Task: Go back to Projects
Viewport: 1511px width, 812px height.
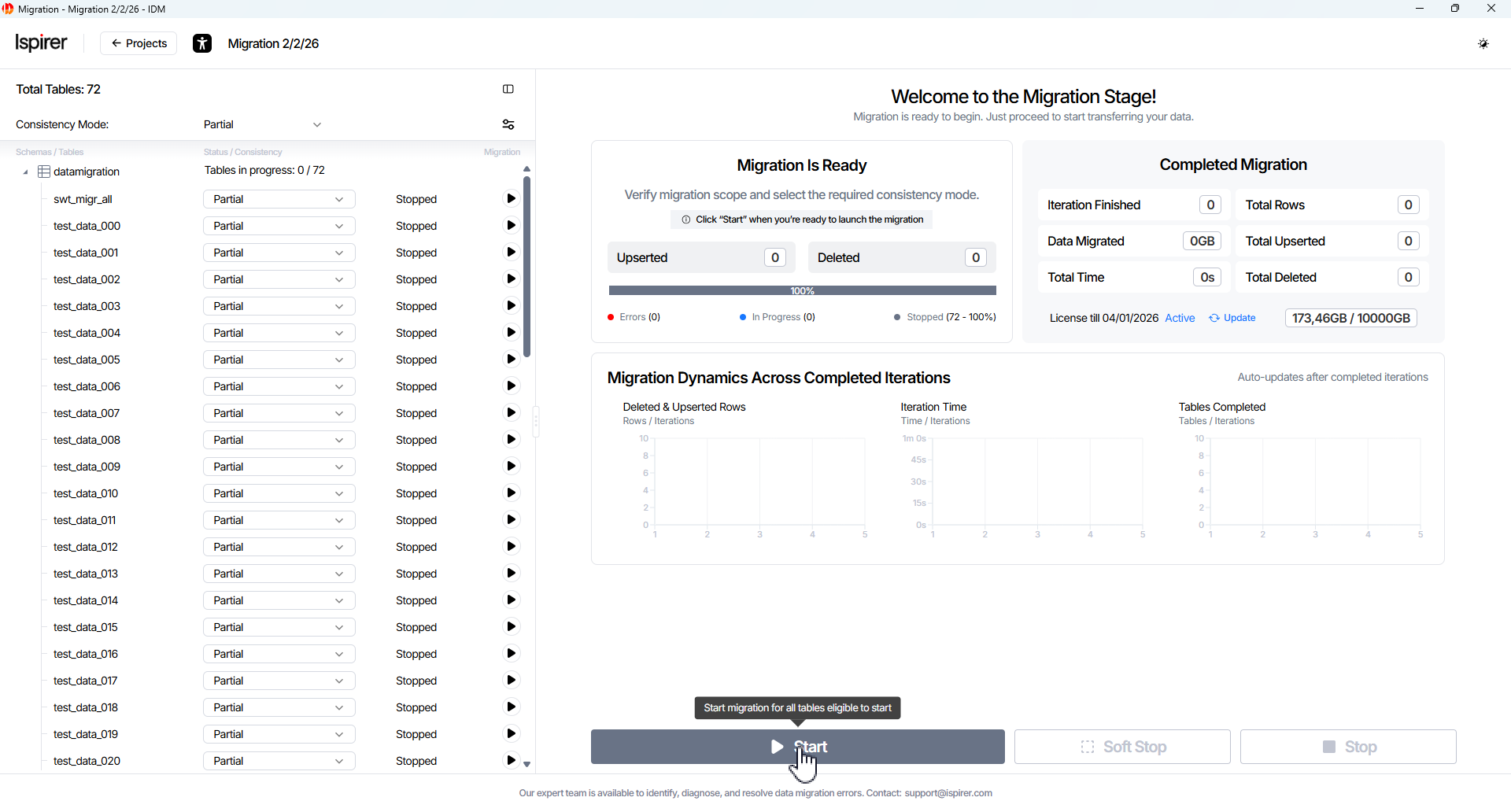Action: 139,43
